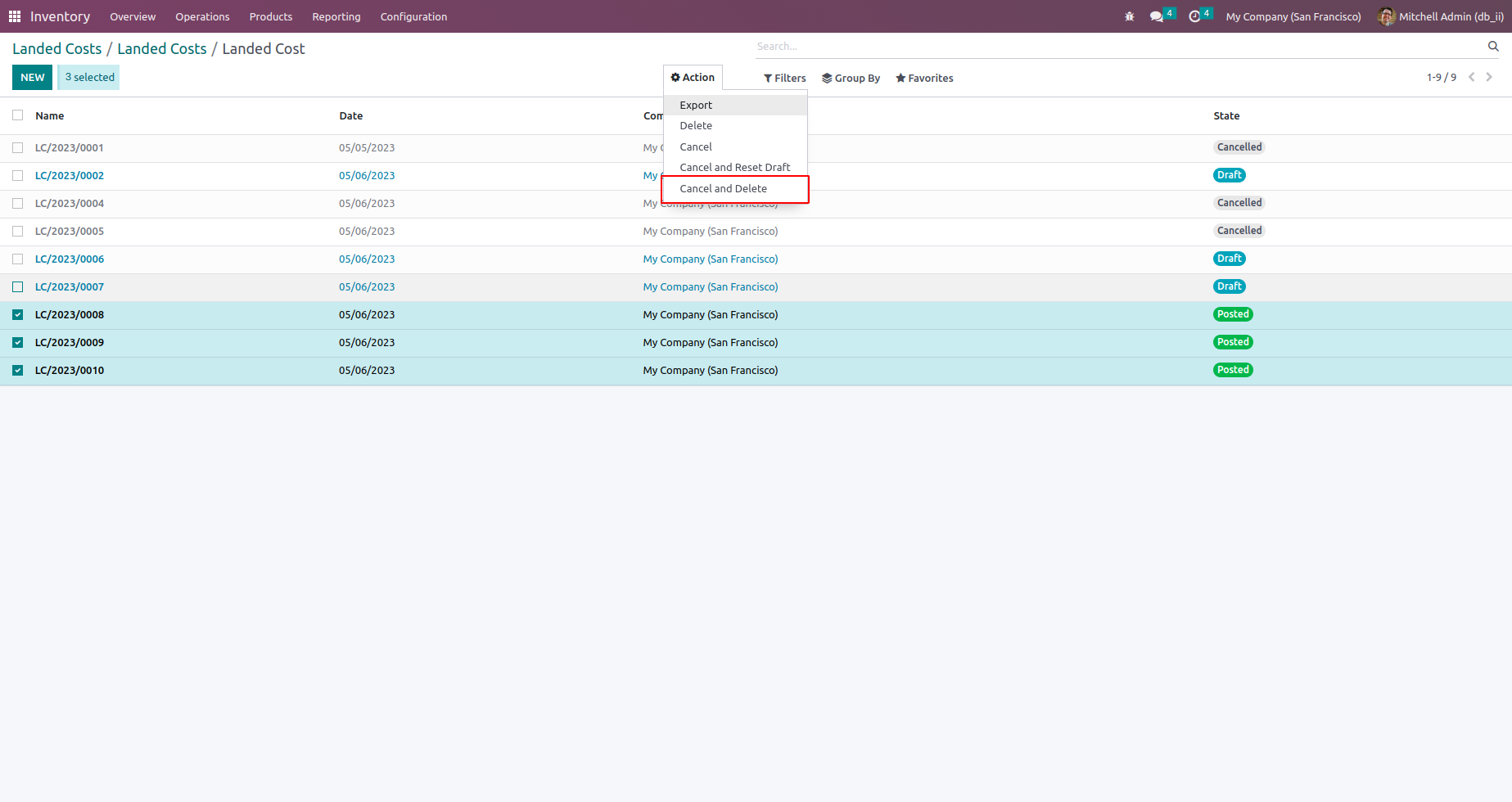Open record LC/2023/0007
Screen dimensions: 1512x802
point(70,287)
